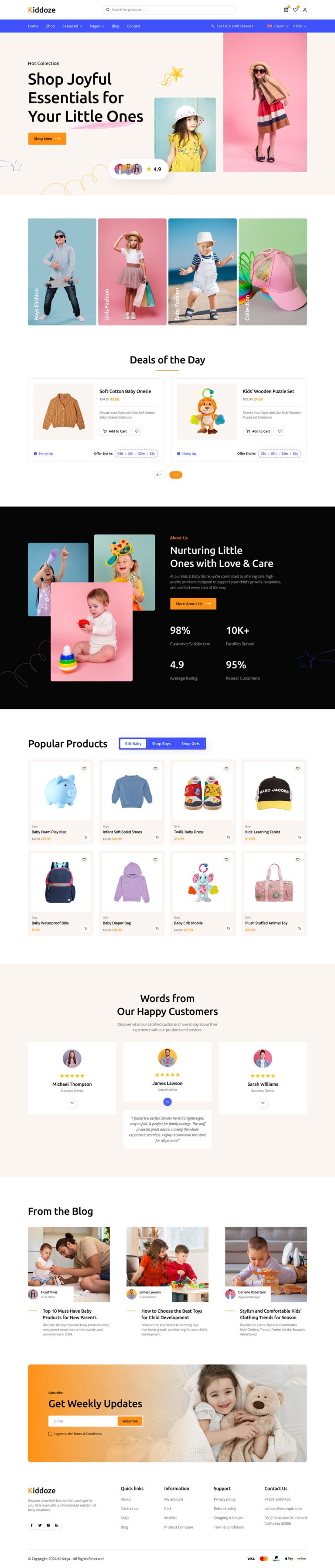Click the Shop Now button
This screenshot has width=335, height=1568.
point(47,139)
